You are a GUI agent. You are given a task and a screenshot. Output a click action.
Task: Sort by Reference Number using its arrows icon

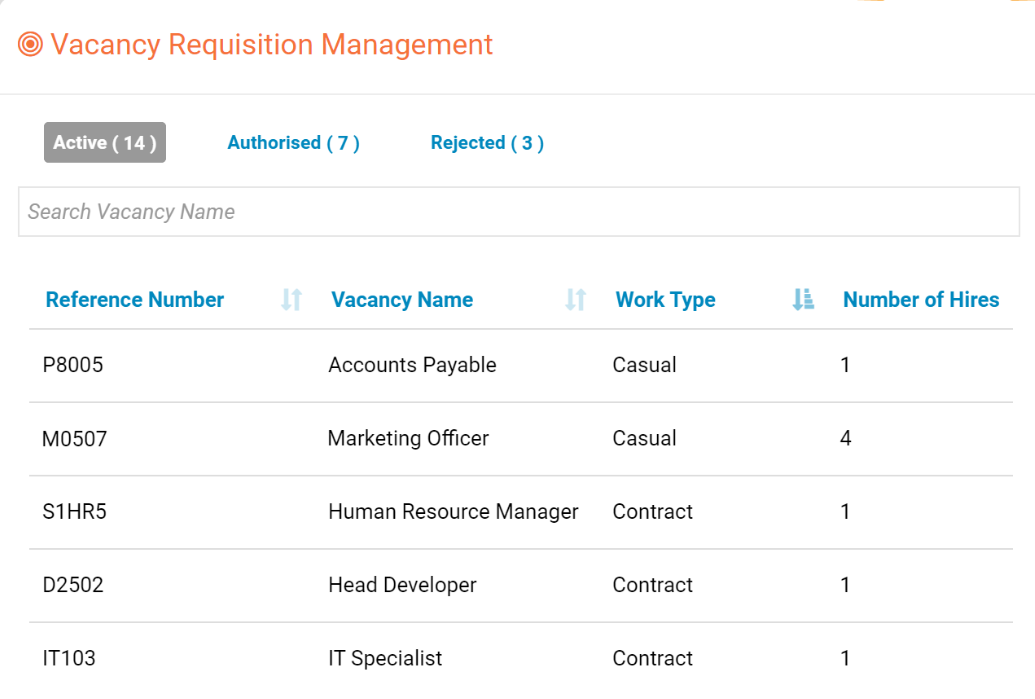pyautogui.click(x=291, y=299)
